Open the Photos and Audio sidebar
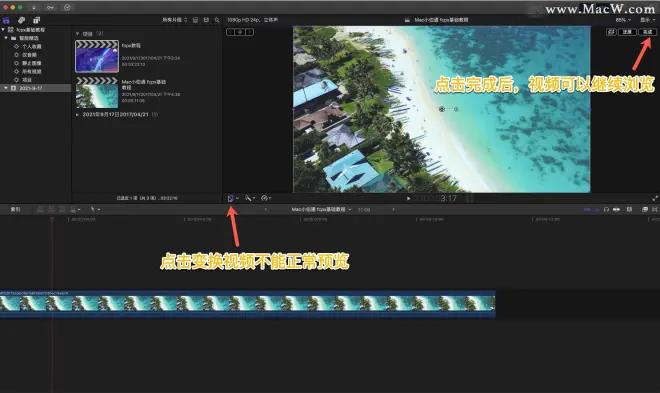Image resolution: width=660 pixels, height=393 pixels. (21, 20)
